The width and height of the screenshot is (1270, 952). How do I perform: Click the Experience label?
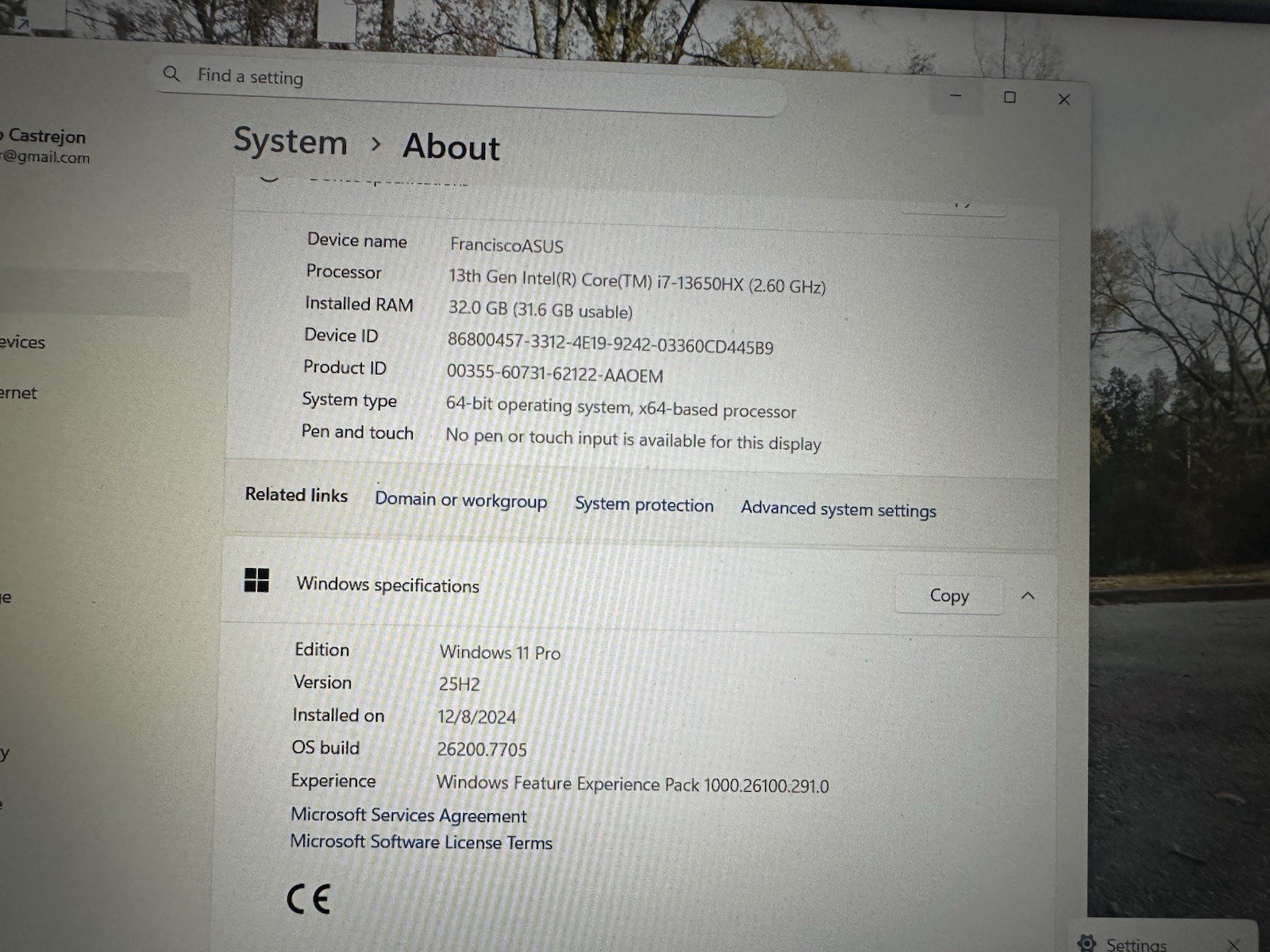333,781
